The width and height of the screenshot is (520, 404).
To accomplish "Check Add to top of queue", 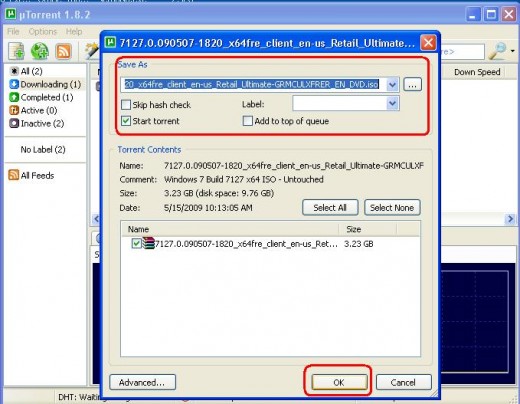I will (248, 121).
